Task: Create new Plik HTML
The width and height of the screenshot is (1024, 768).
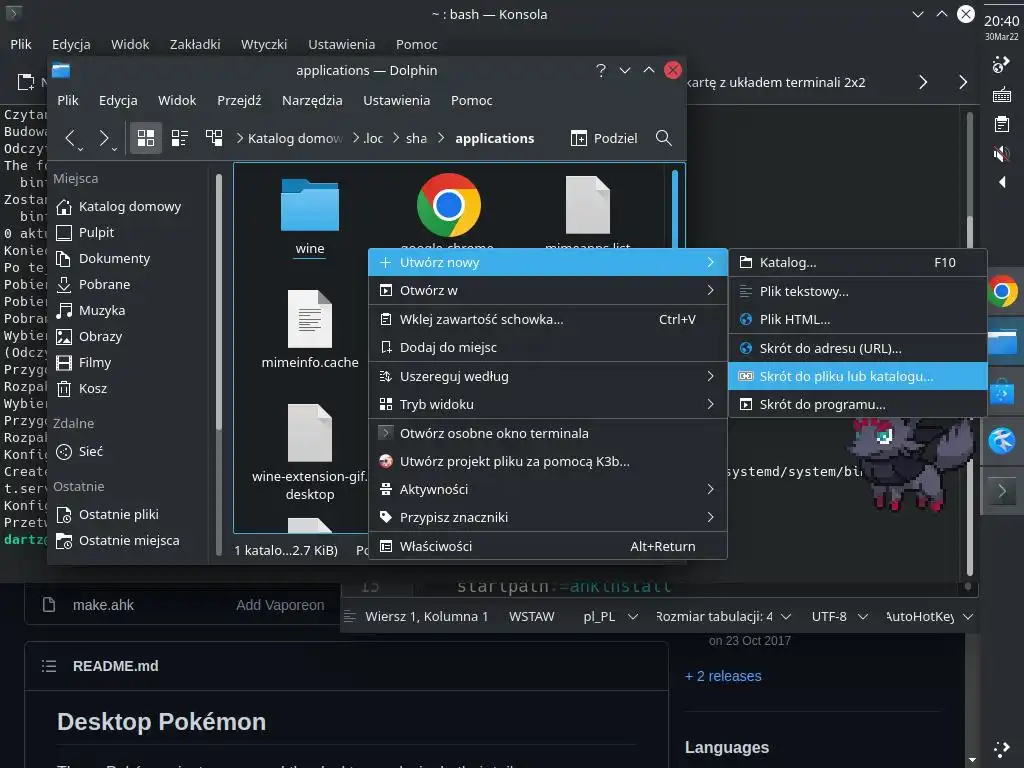Action: 857,319
